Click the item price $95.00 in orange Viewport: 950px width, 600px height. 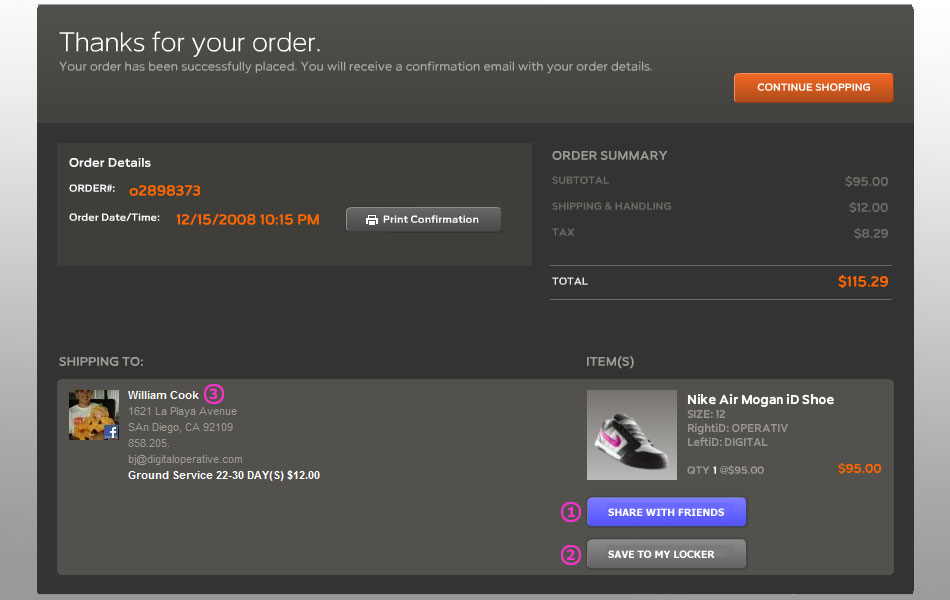(x=859, y=468)
